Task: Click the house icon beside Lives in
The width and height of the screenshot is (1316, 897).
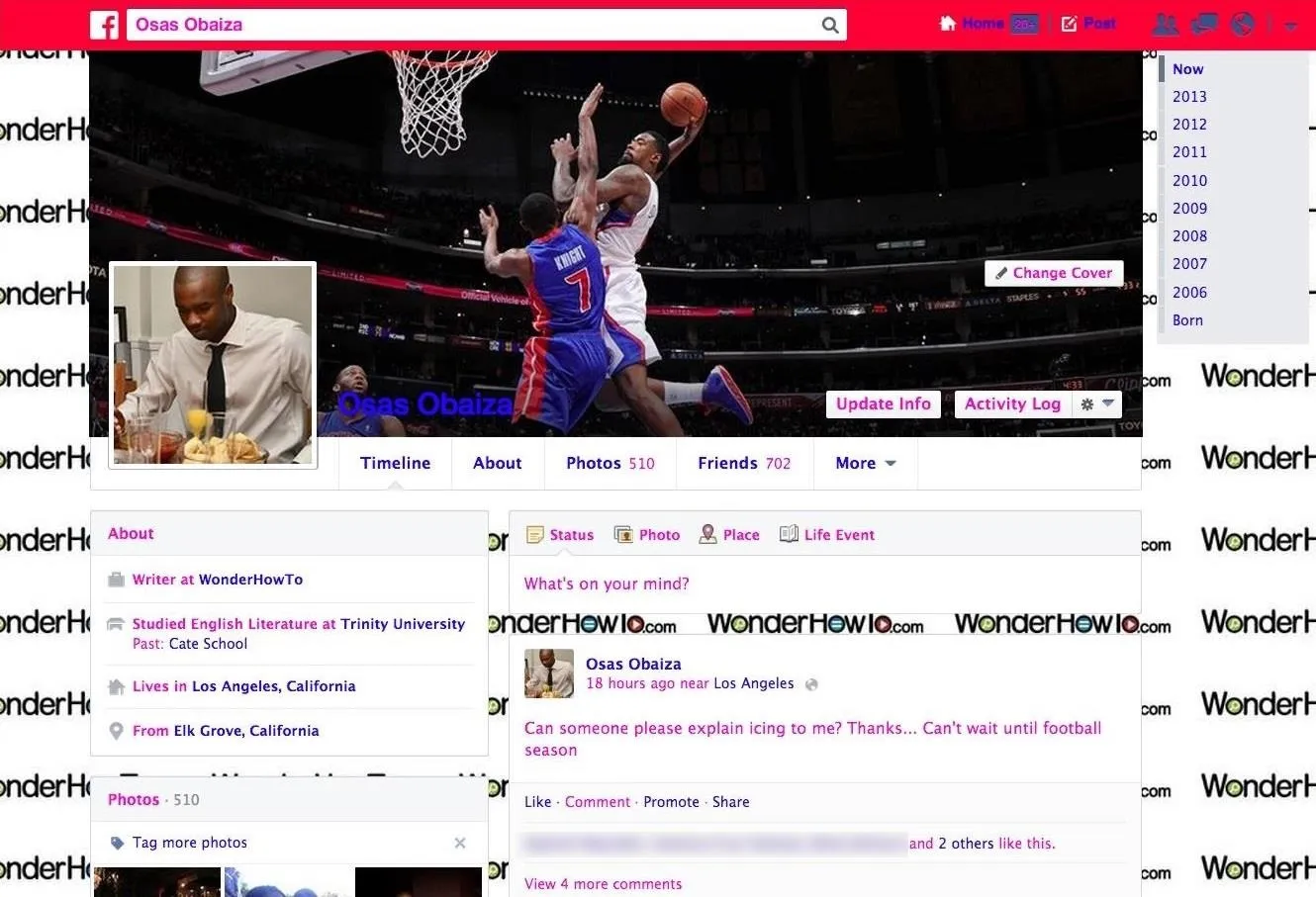Action: point(116,686)
